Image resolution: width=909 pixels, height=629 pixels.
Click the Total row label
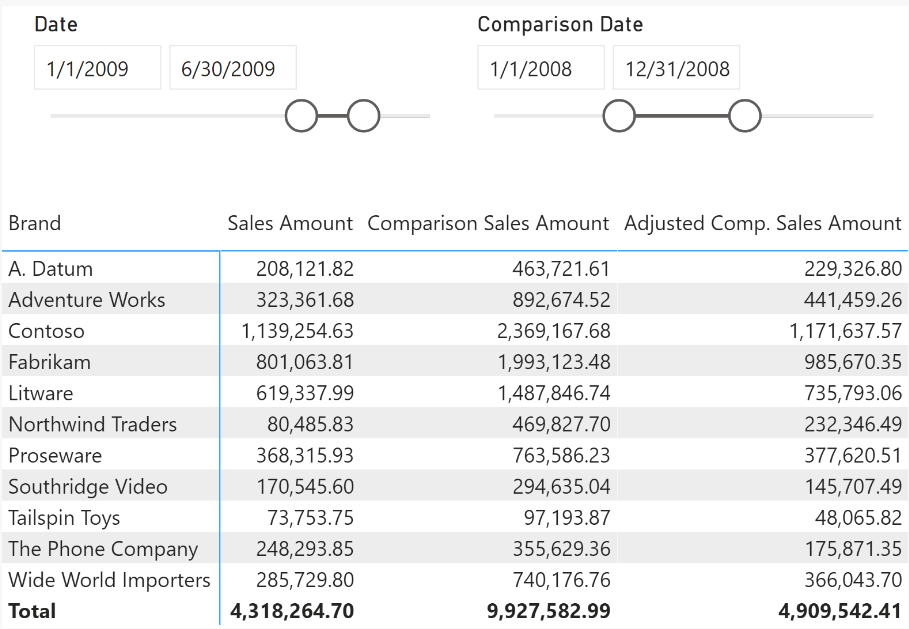click(33, 611)
